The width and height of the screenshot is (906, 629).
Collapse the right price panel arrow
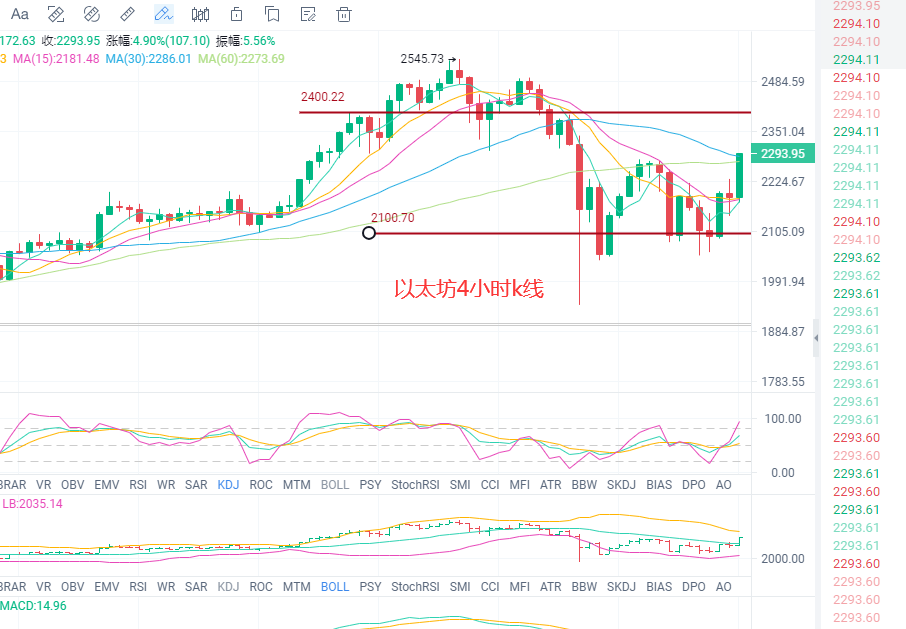[x=815, y=338]
